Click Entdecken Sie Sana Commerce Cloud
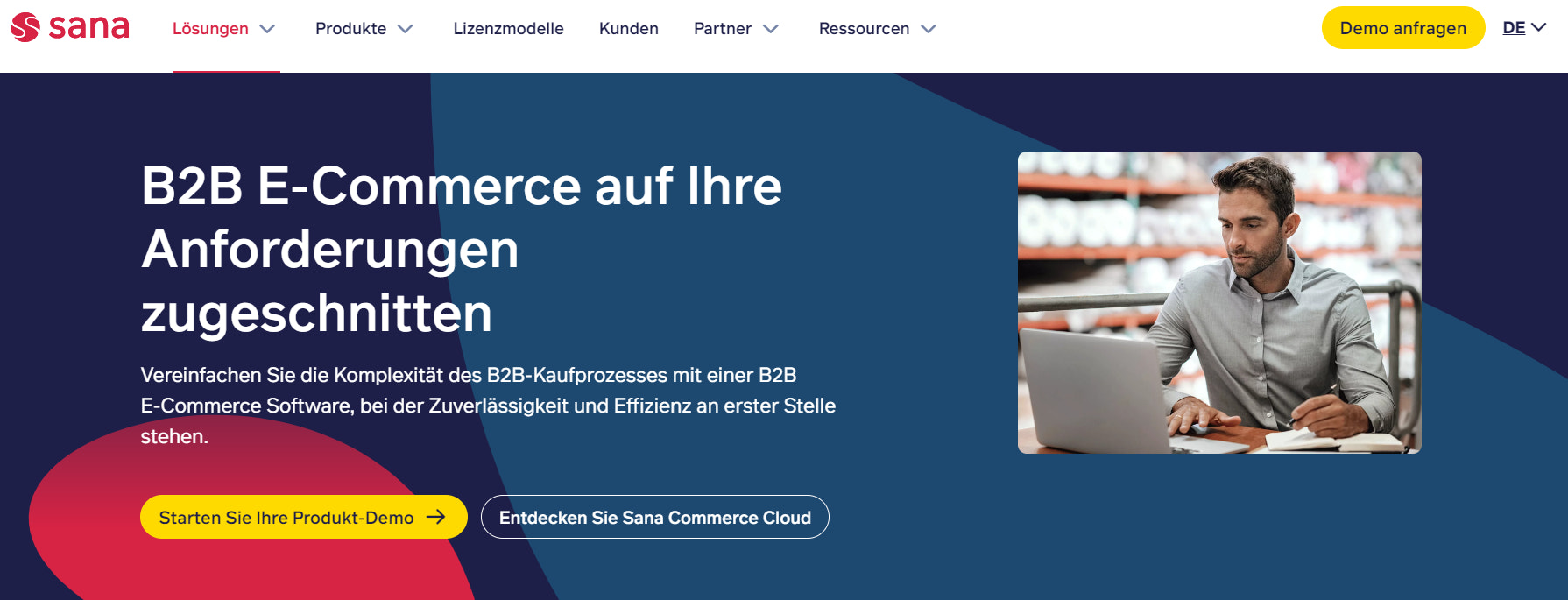This screenshot has height=600, width=1568. pos(655,517)
